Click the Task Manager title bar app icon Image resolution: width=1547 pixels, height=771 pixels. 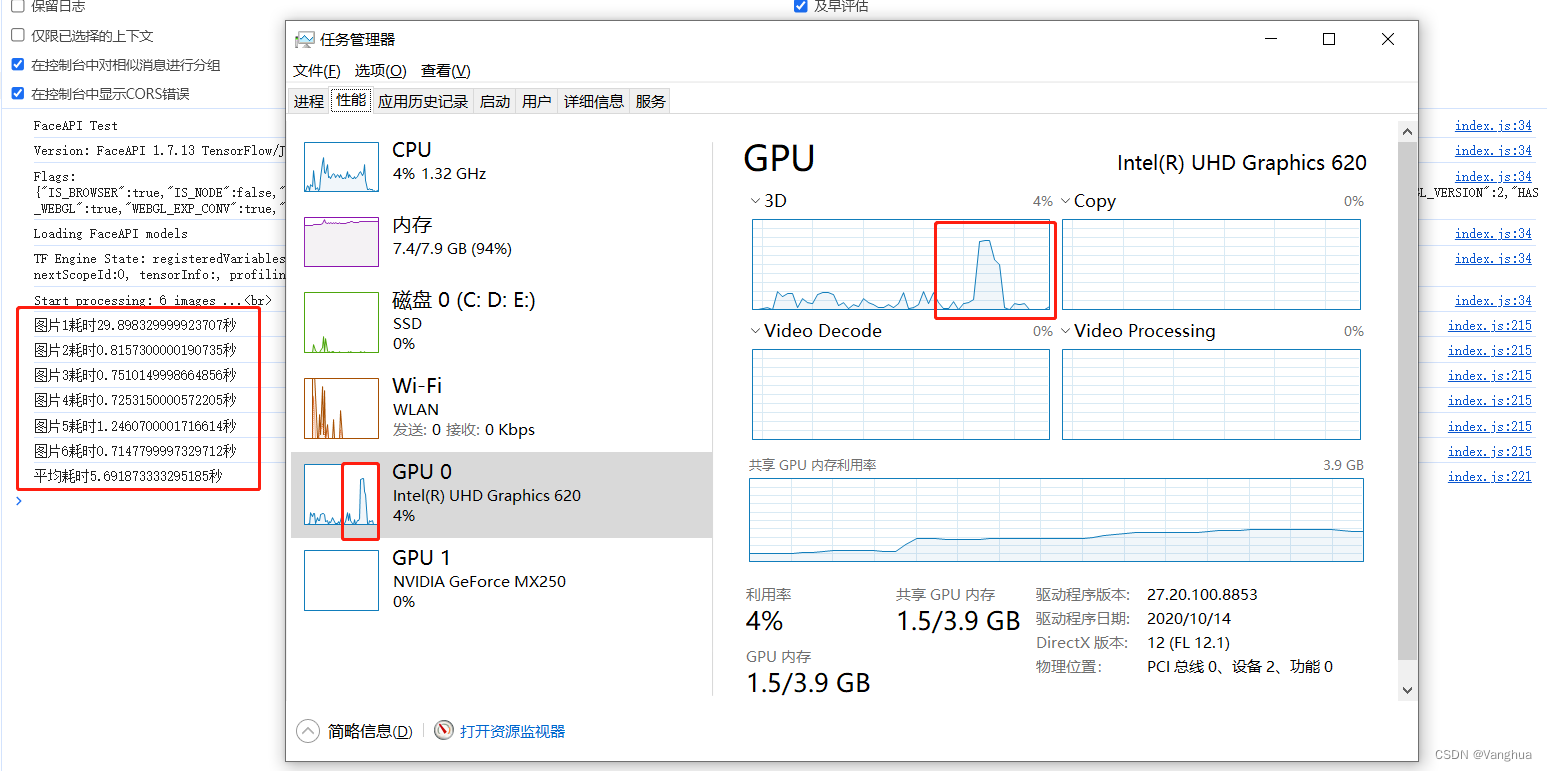[304, 40]
